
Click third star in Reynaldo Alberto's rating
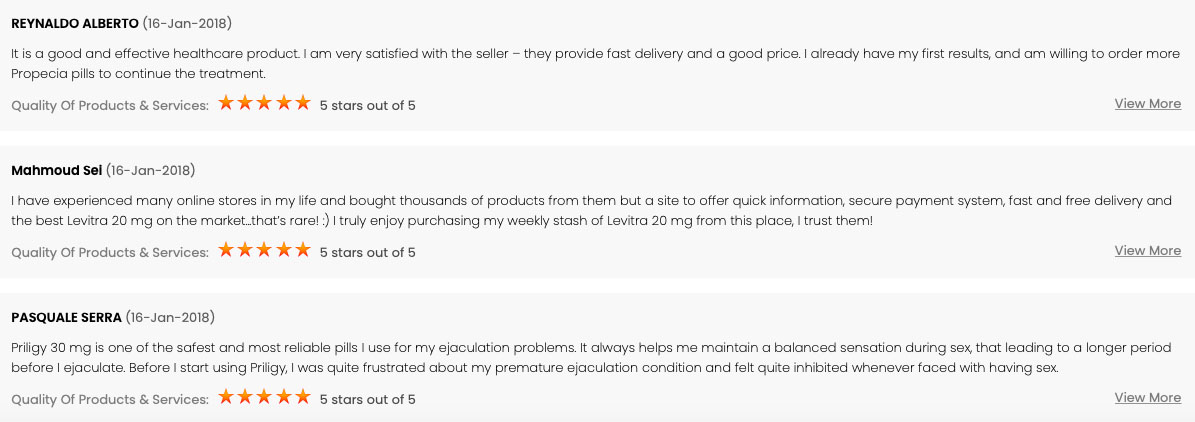click(x=264, y=103)
